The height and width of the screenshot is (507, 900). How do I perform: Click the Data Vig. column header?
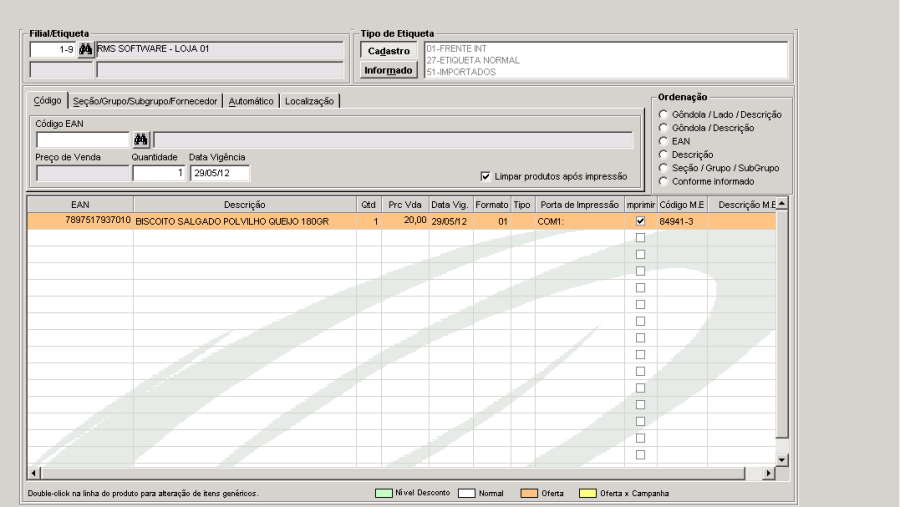(x=451, y=204)
